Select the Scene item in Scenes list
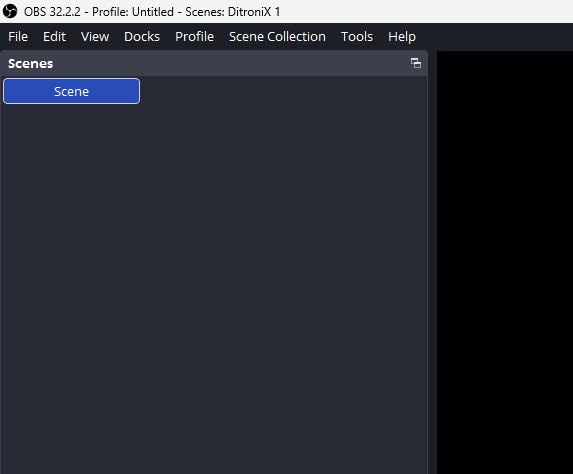The height and width of the screenshot is (474, 573). [x=72, y=91]
